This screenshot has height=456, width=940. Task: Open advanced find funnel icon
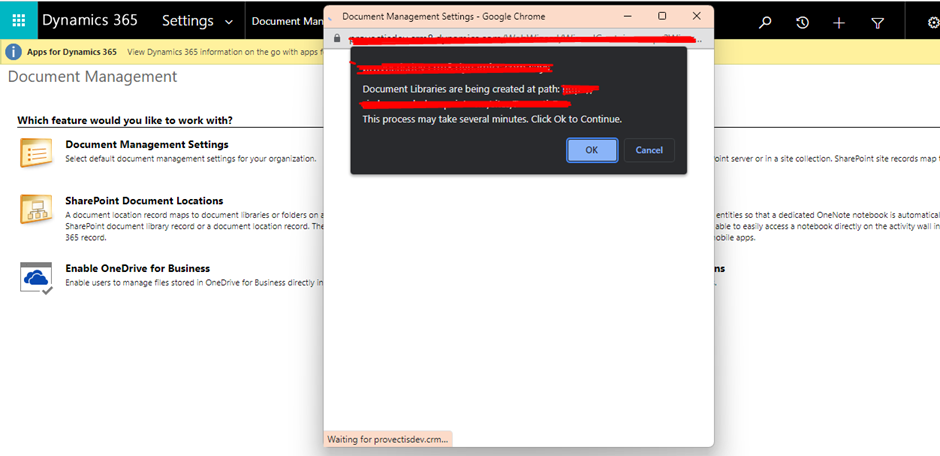pyautogui.click(x=877, y=23)
